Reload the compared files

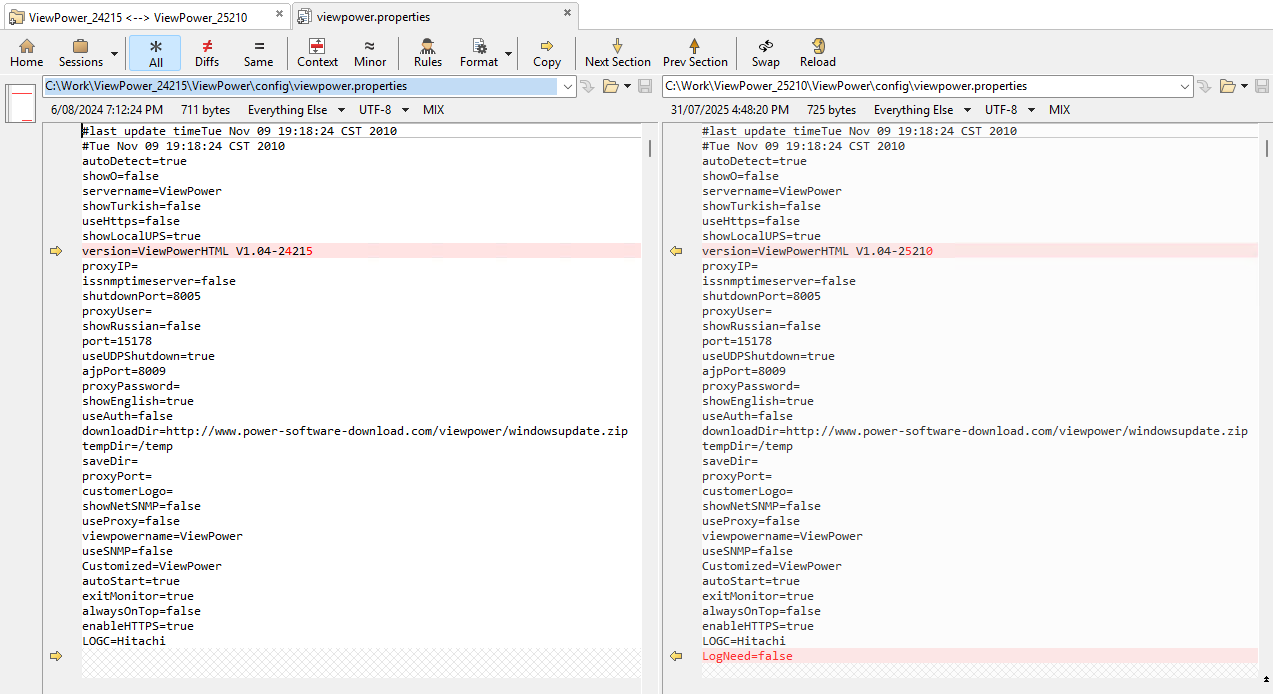818,53
